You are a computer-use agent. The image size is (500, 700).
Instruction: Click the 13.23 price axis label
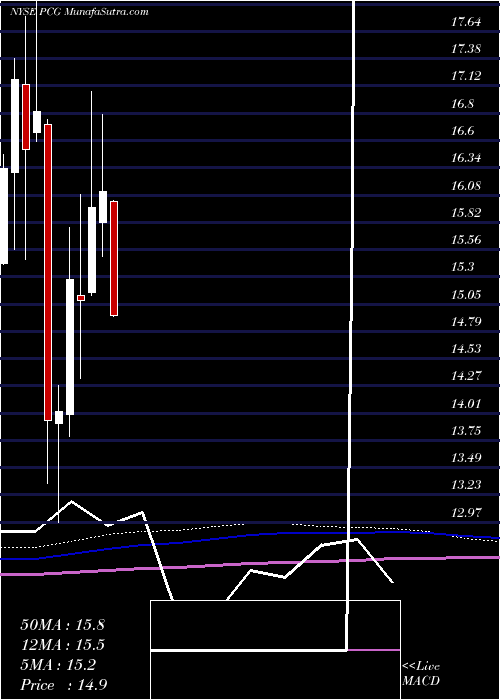click(466, 484)
